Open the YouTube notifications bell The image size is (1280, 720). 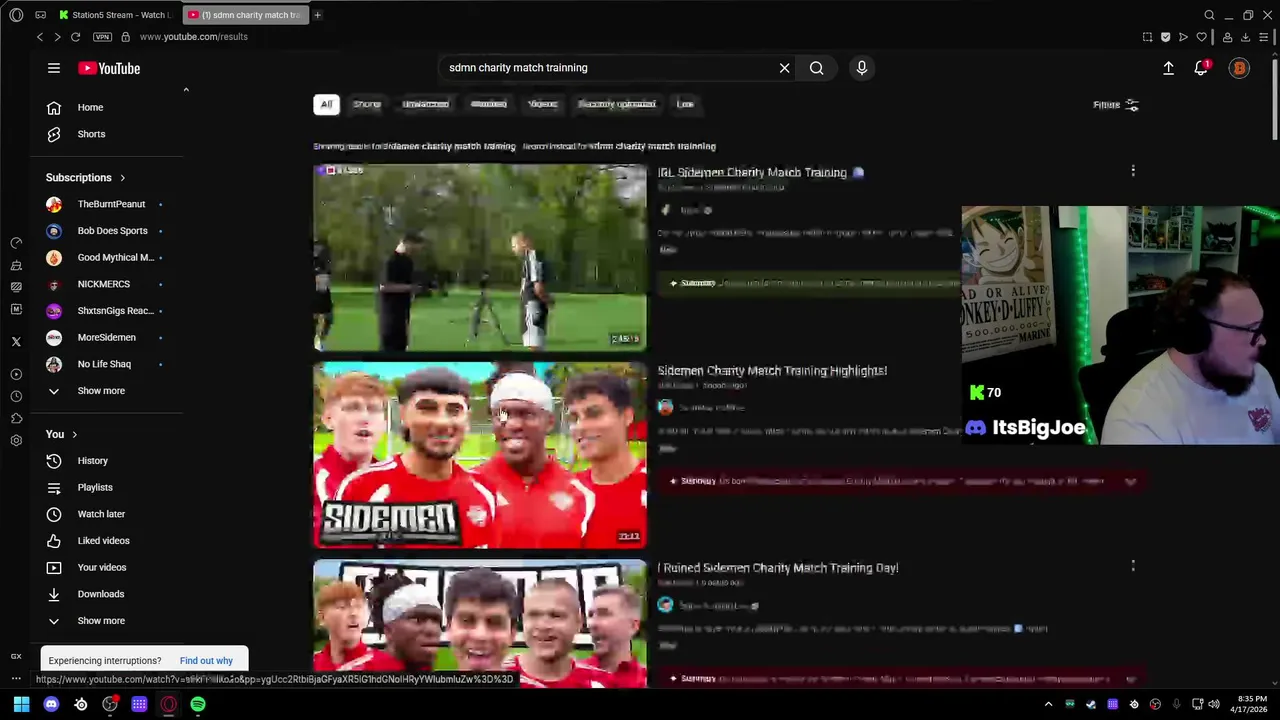(1201, 68)
